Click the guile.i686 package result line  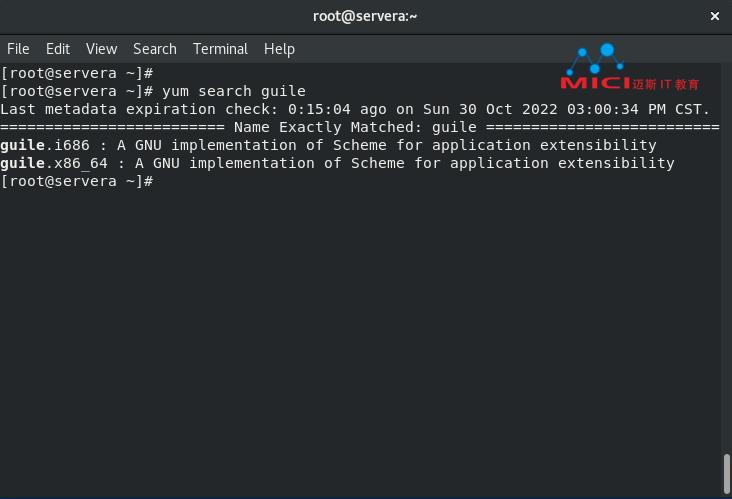[328, 145]
